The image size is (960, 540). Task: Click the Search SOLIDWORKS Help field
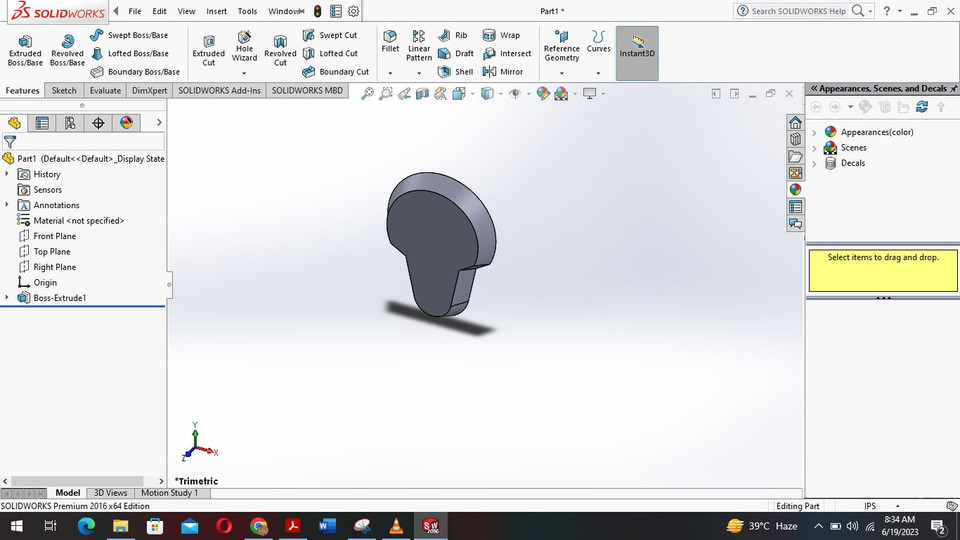point(798,11)
